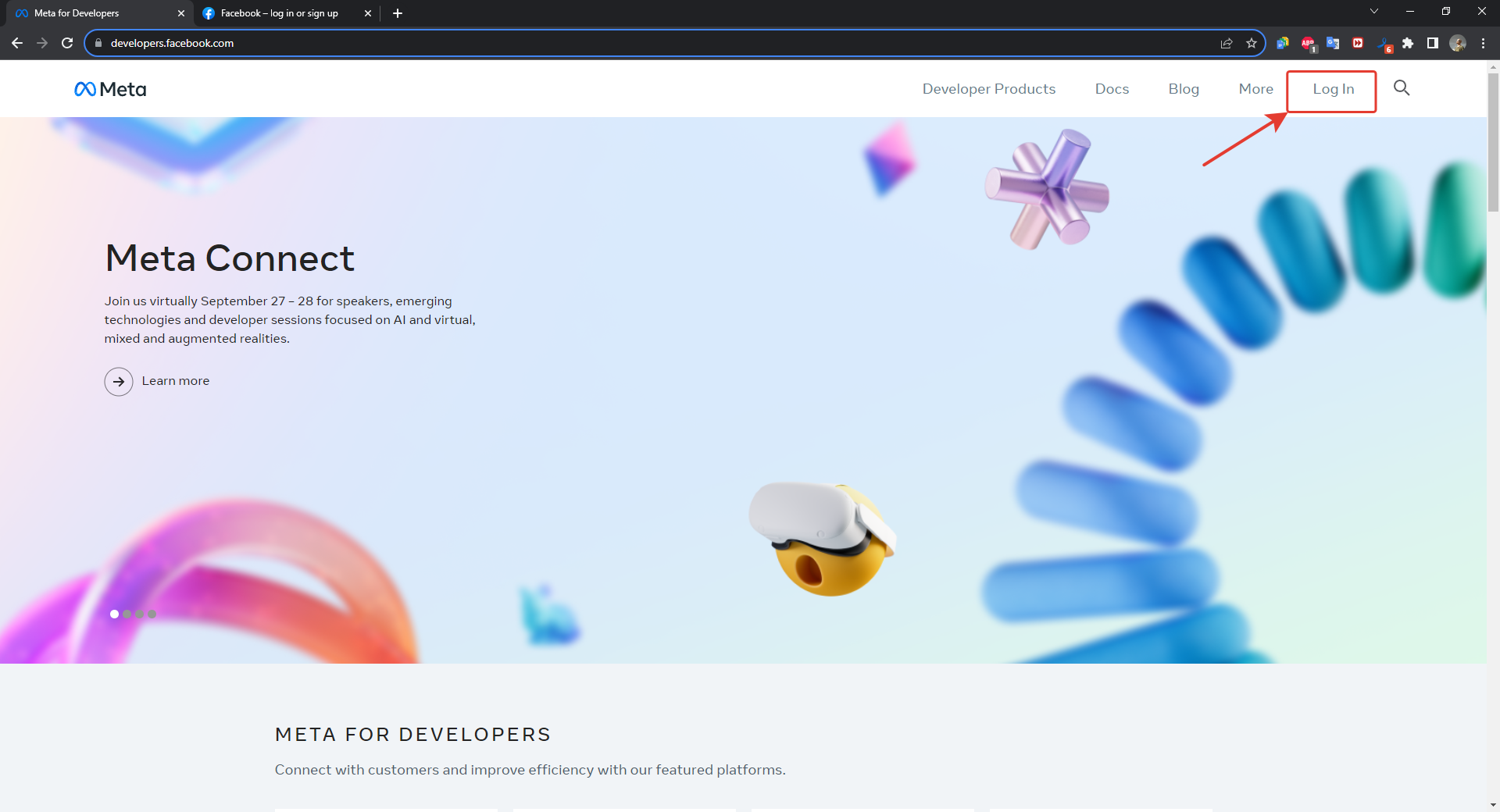Click the Meta logo
The width and height of the screenshot is (1500, 812).
point(110,90)
